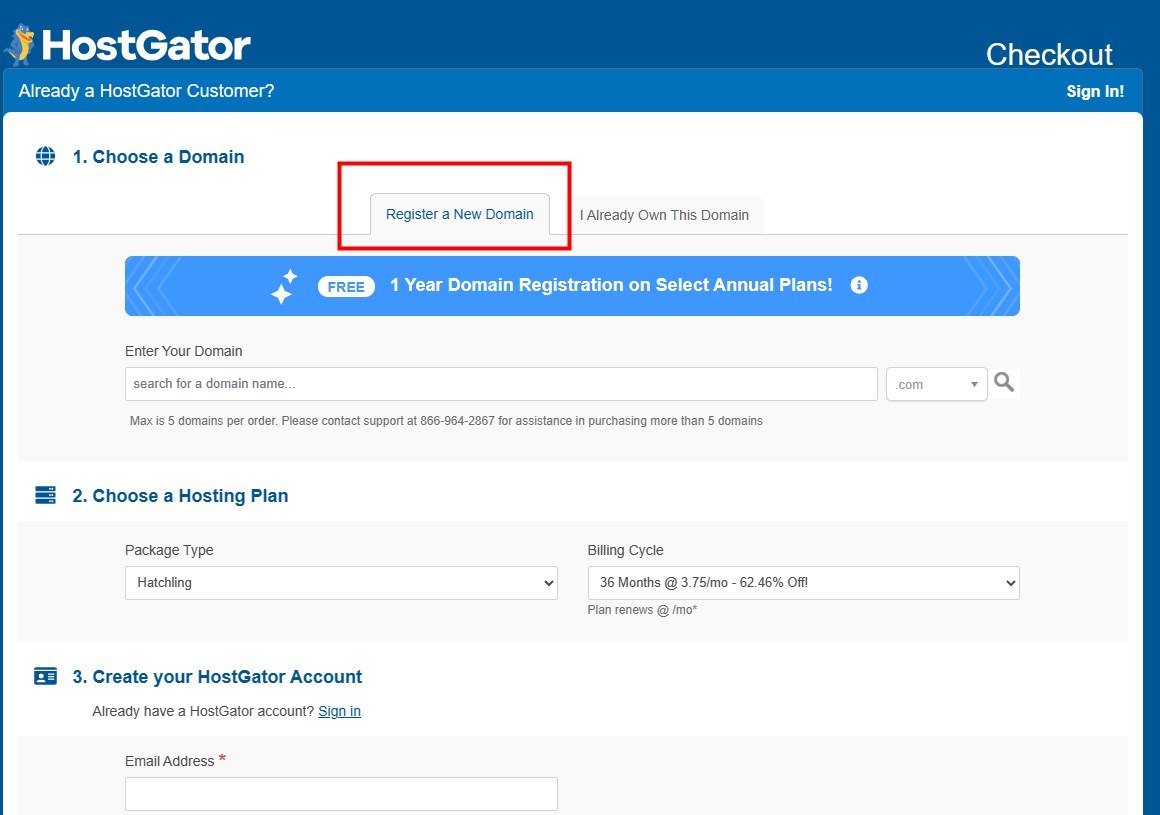Image resolution: width=1160 pixels, height=815 pixels.
Task: Click the Sign in link under account section
Action: (340, 711)
